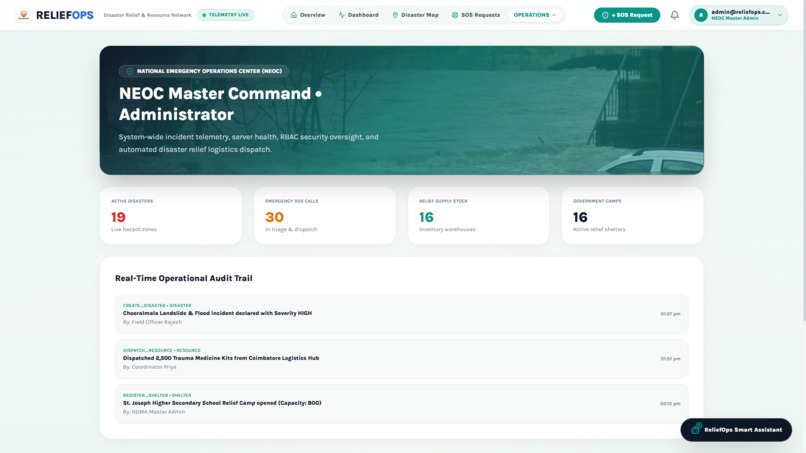Viewport: 806px width, 453px height.
Task: Click the 30 SOS calls count
Action: tap(274, 217)
